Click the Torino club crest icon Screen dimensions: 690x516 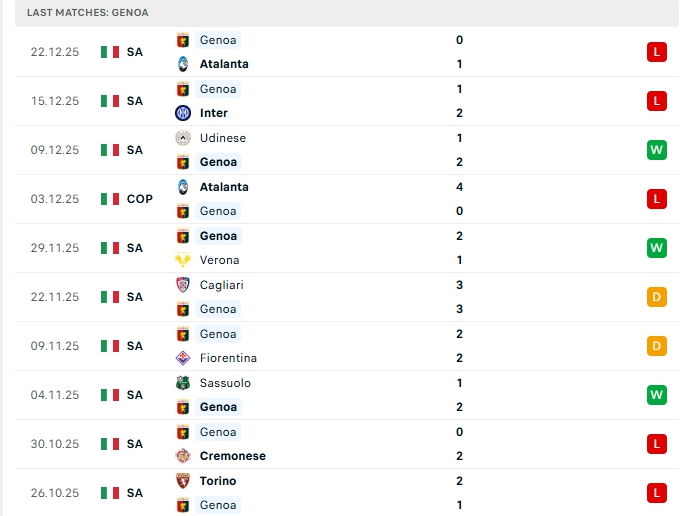pyautogui.click(x=182, y=481)
